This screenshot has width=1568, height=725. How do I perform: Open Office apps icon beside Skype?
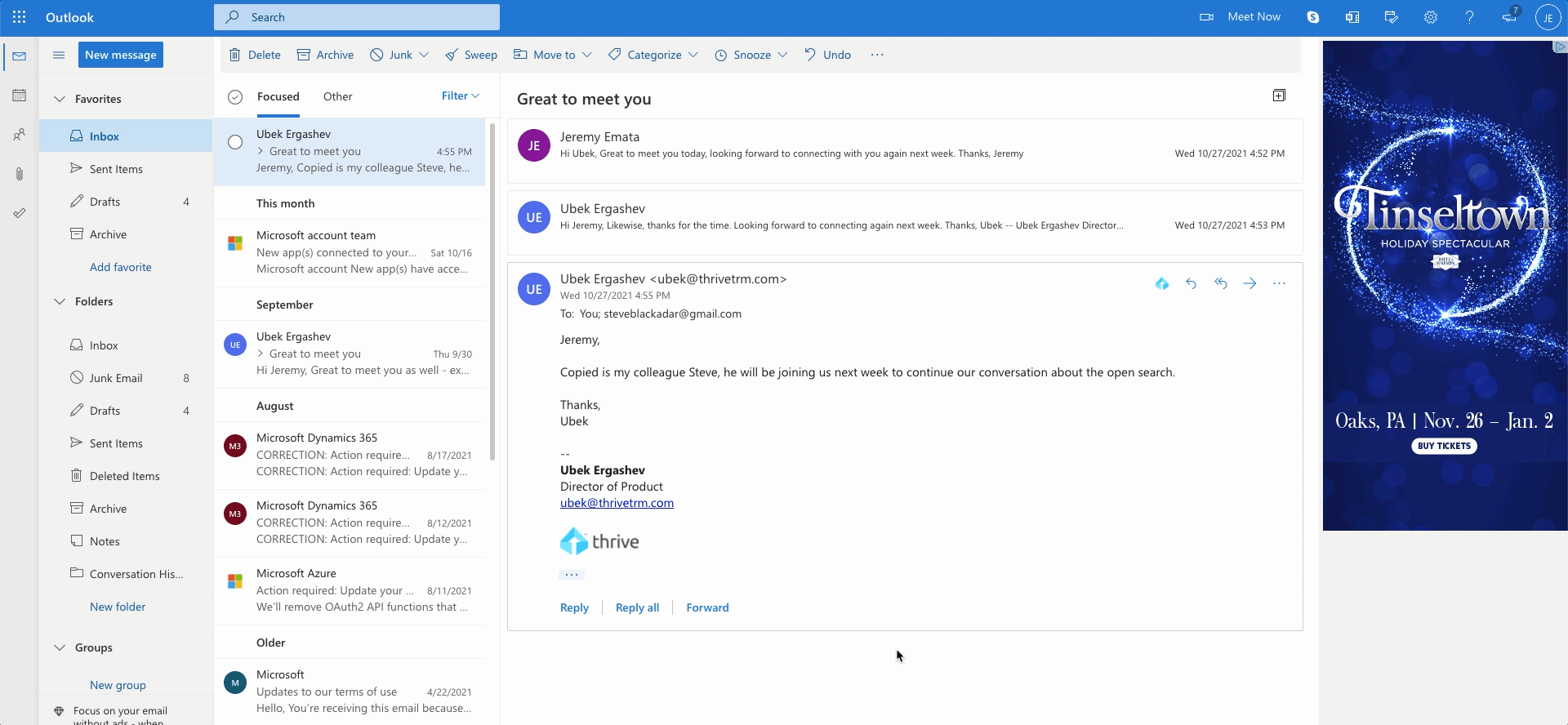pos(1352,17)
